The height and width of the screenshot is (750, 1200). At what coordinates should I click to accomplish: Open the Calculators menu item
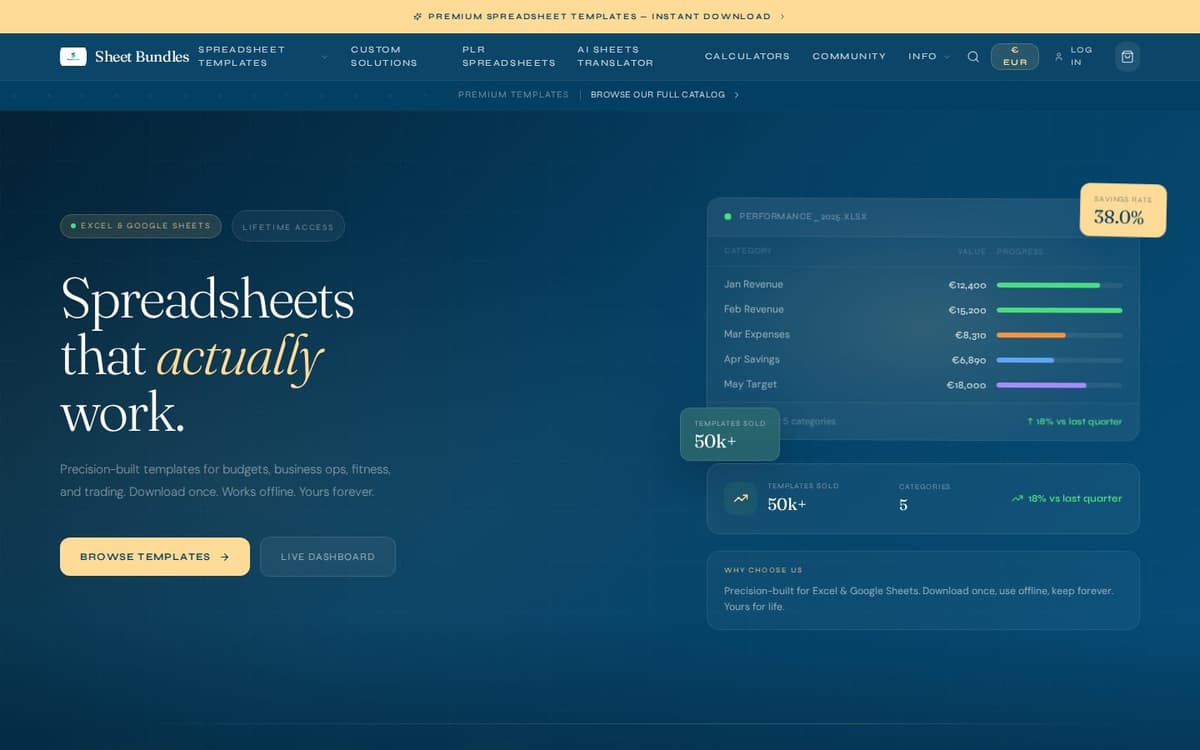tap(747, 57)
